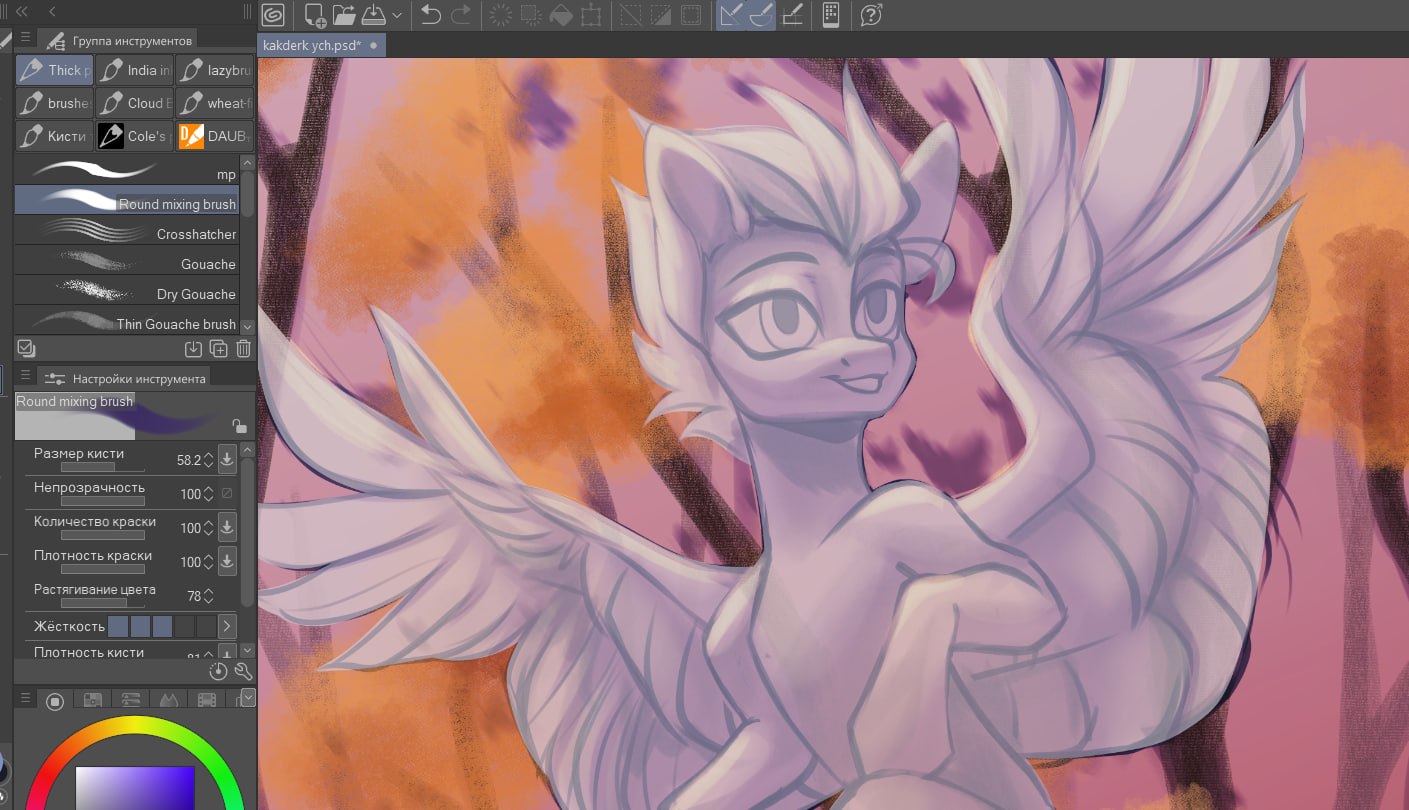Click the smartphone connection icon
The height and width of the screenshot is (810, 1409).
830,15
